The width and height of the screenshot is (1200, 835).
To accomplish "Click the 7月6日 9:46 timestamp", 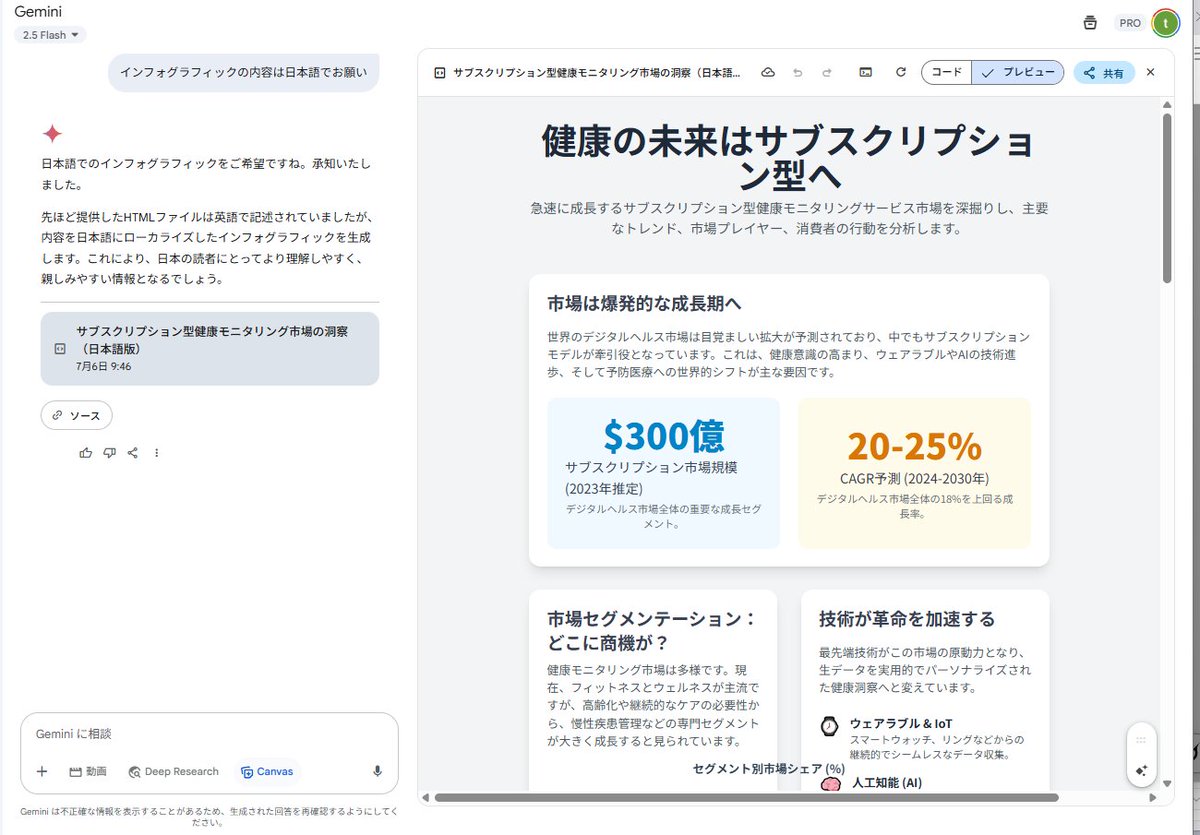I will tap(103, 367).
